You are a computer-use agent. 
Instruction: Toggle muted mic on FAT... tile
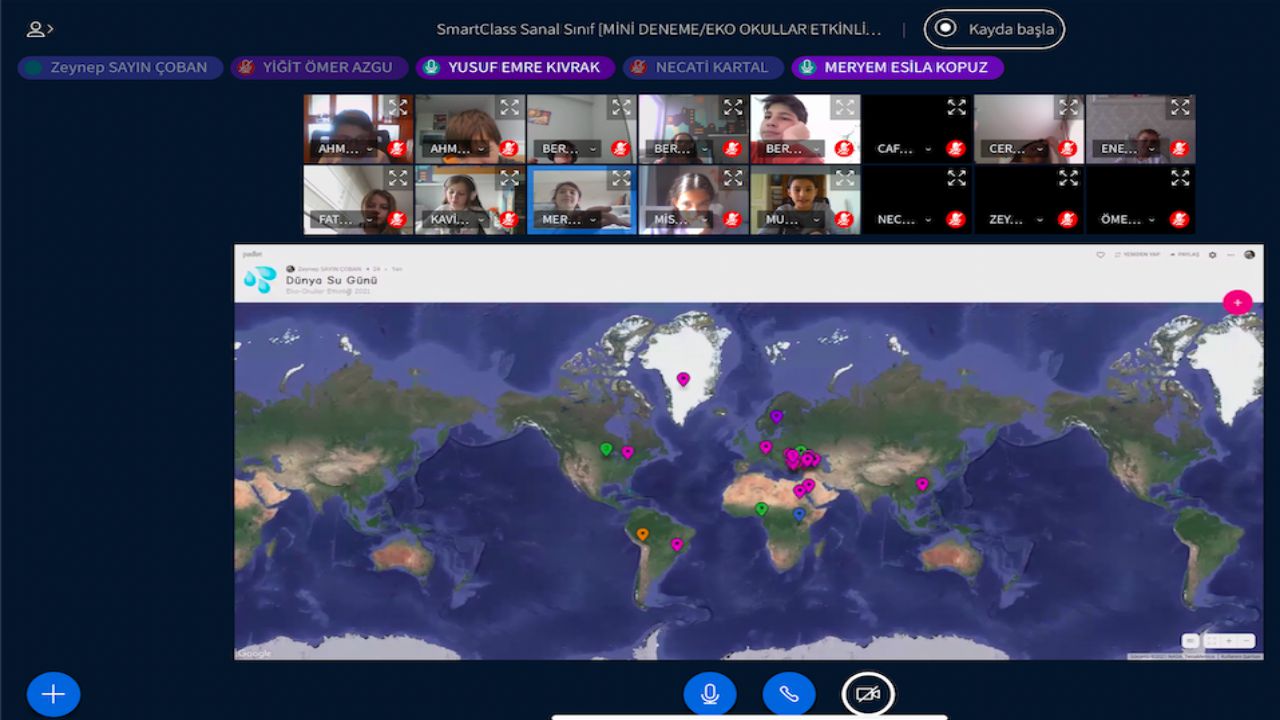click(396, 219)
